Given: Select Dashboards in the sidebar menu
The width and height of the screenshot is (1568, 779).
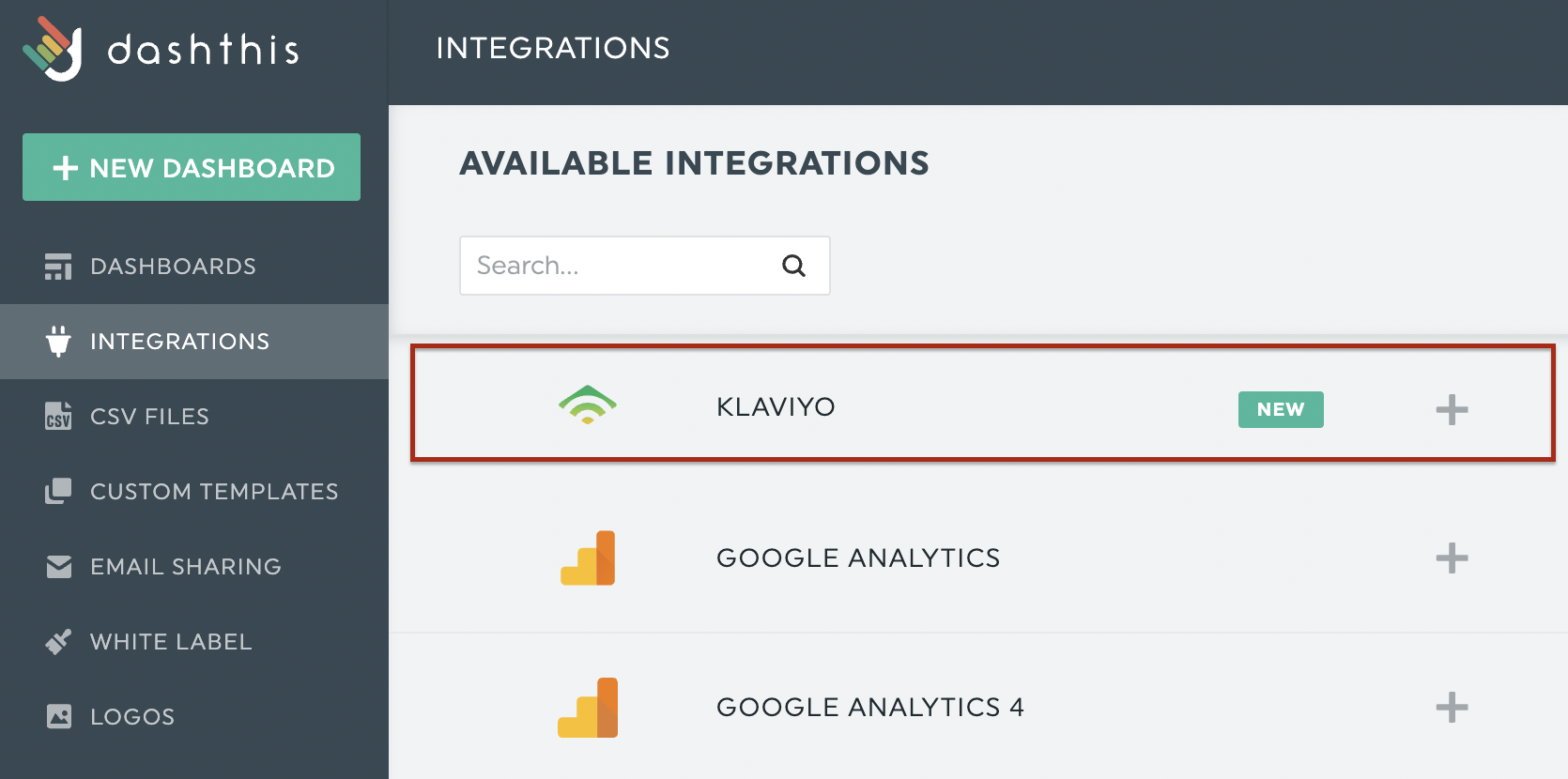Looking at the screenshot, I should click(x=173, y=266).
